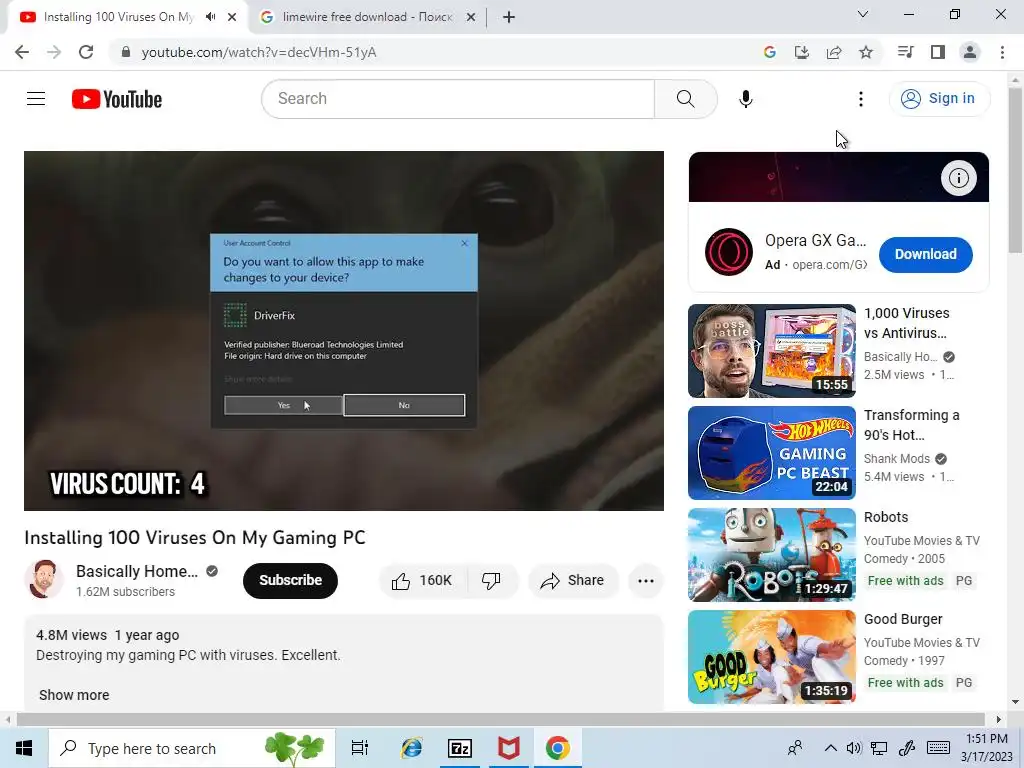
Task: Open 7-Zip from the taskbar
Action: (459, 748)
